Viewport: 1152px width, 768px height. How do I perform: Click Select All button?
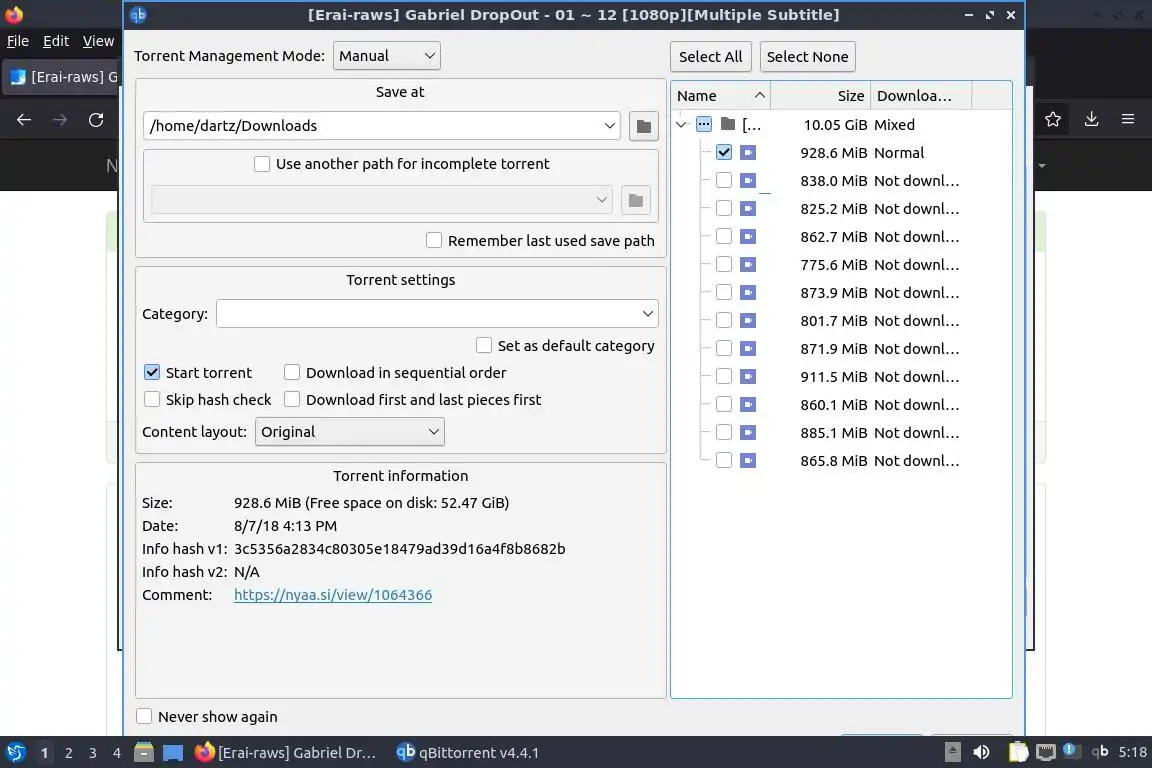710,57
